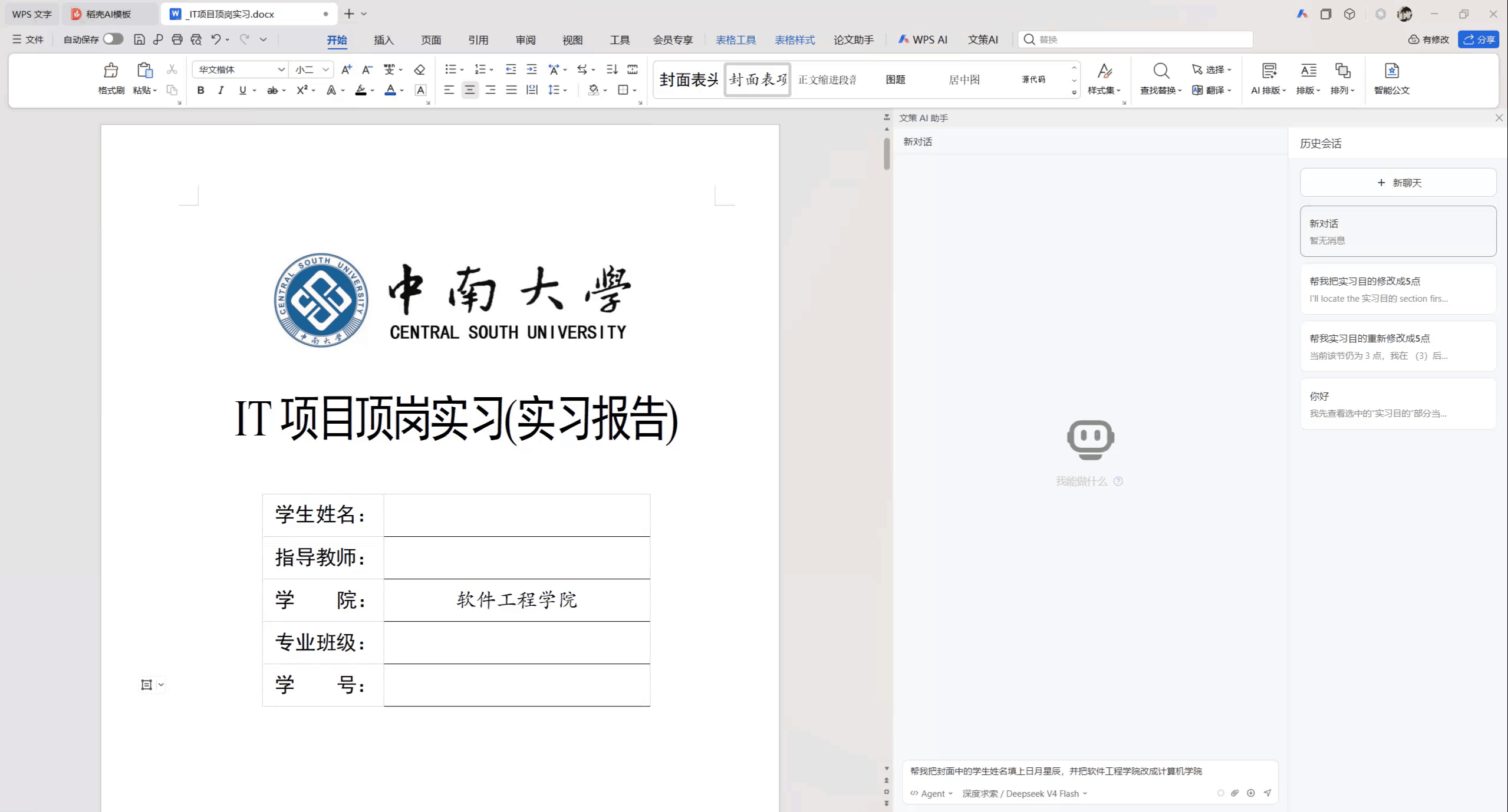This screenshot has height=812, width=1508.
Task: Open history chat 帮我把实习目的修改成5点
Action: pyautogui.click(x=1398, y=289)
